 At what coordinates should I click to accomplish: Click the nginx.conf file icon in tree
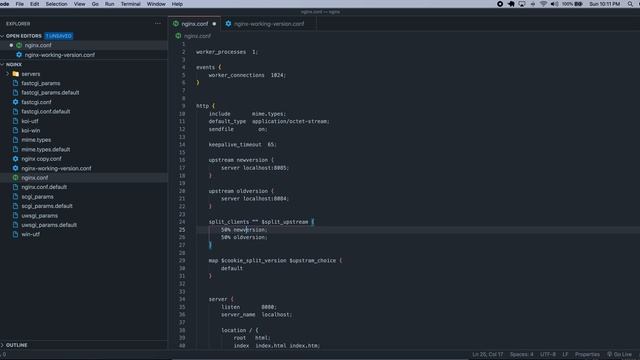[x=16, y=178]
